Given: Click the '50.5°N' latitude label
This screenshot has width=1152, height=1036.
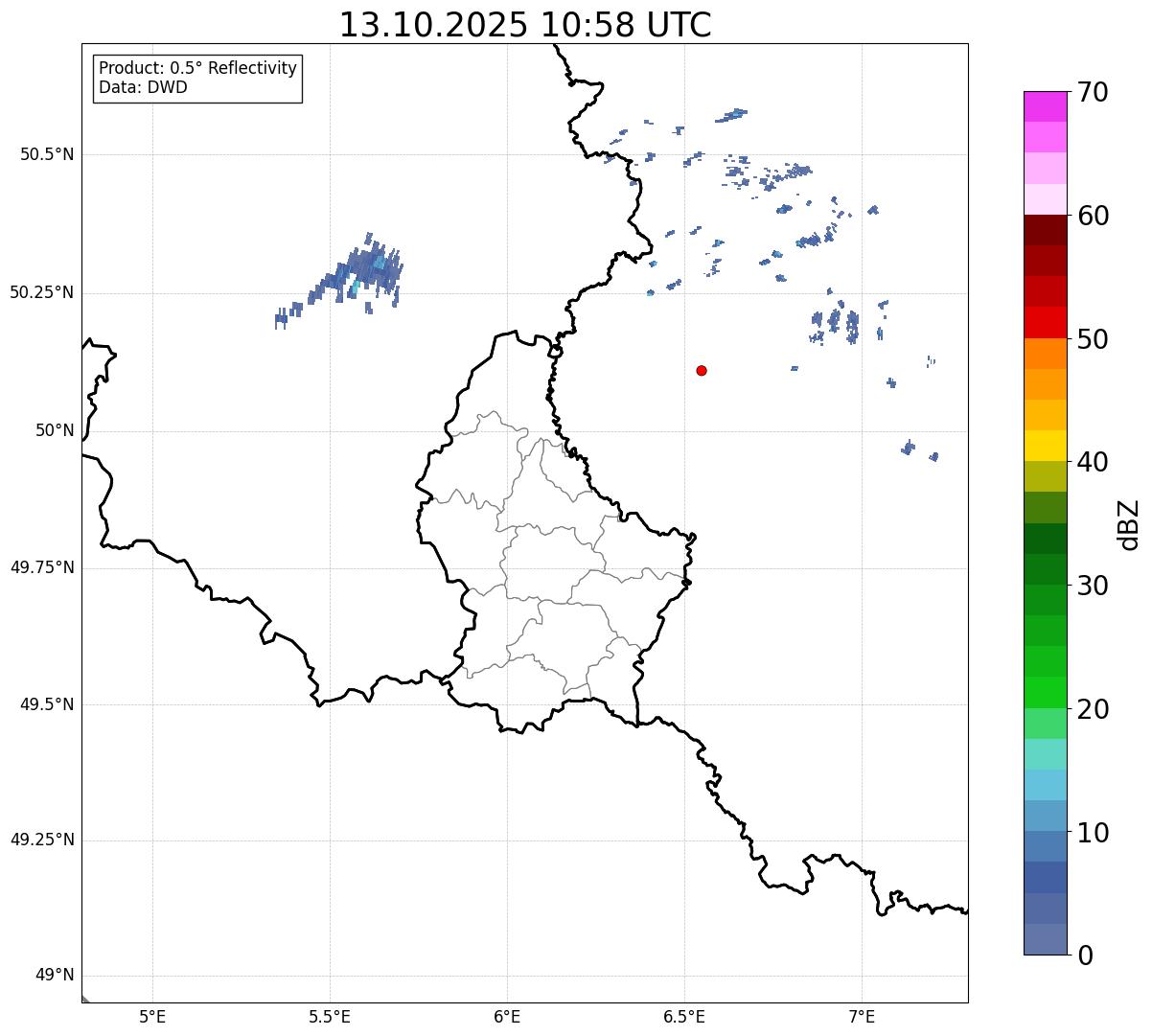Looking at the screenshot, I should (x=47, y=154).
